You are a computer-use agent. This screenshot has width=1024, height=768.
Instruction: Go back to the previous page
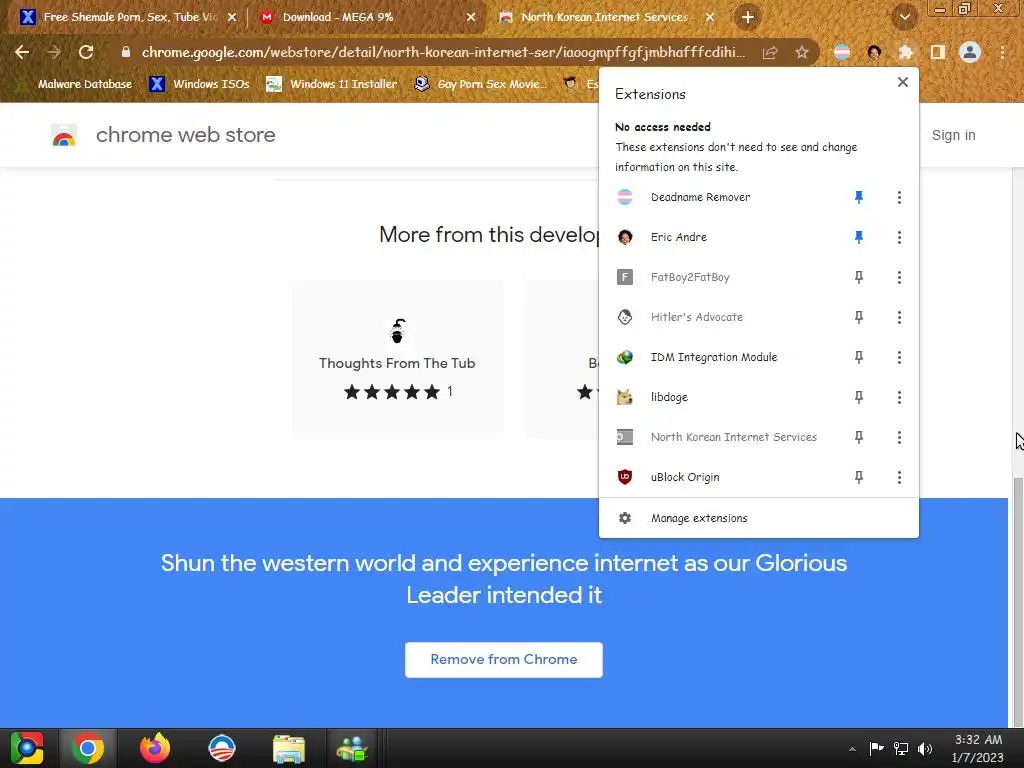tap(22, 52)
